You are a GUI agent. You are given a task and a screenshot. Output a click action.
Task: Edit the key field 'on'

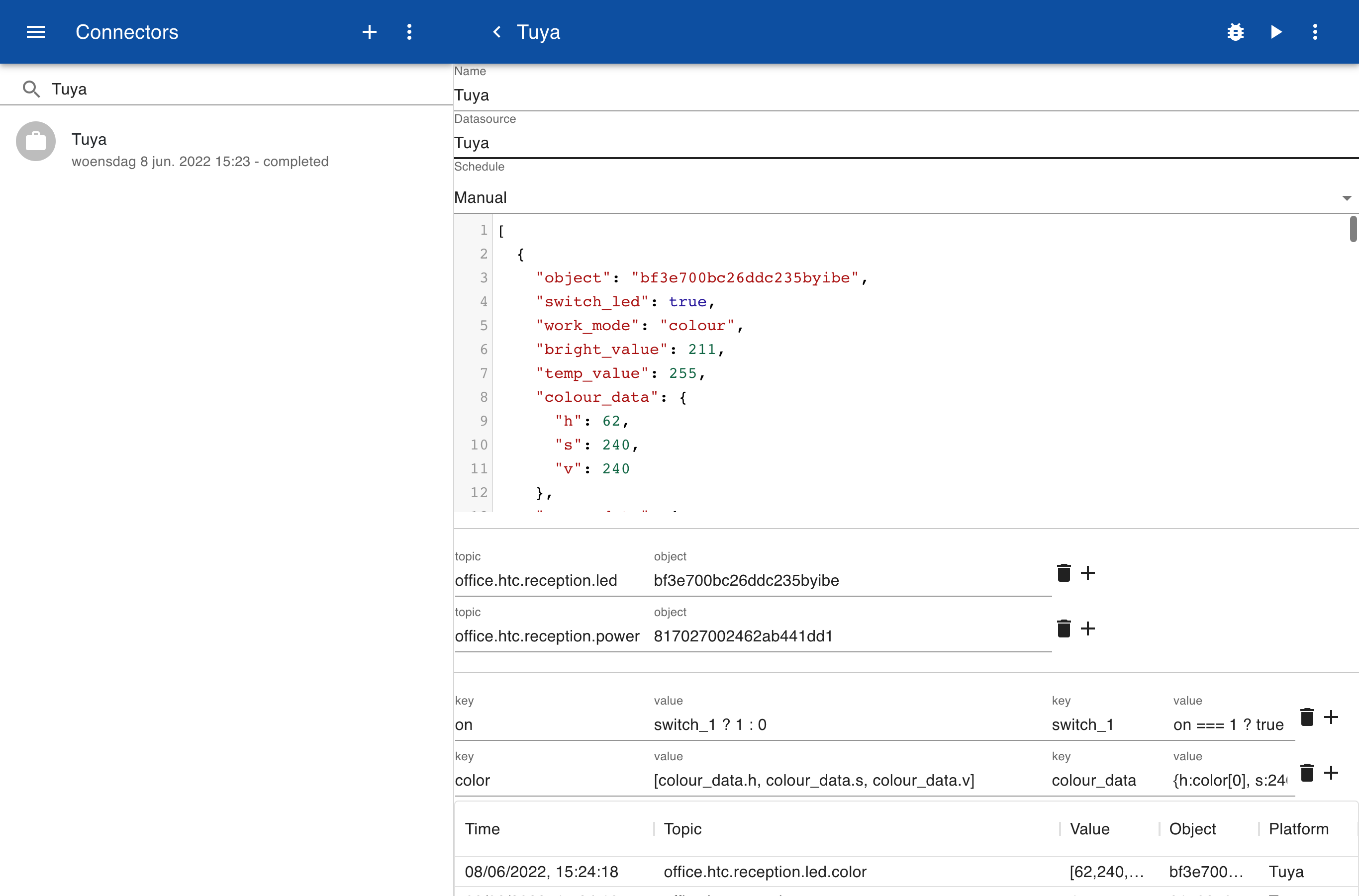click(554, 724)
